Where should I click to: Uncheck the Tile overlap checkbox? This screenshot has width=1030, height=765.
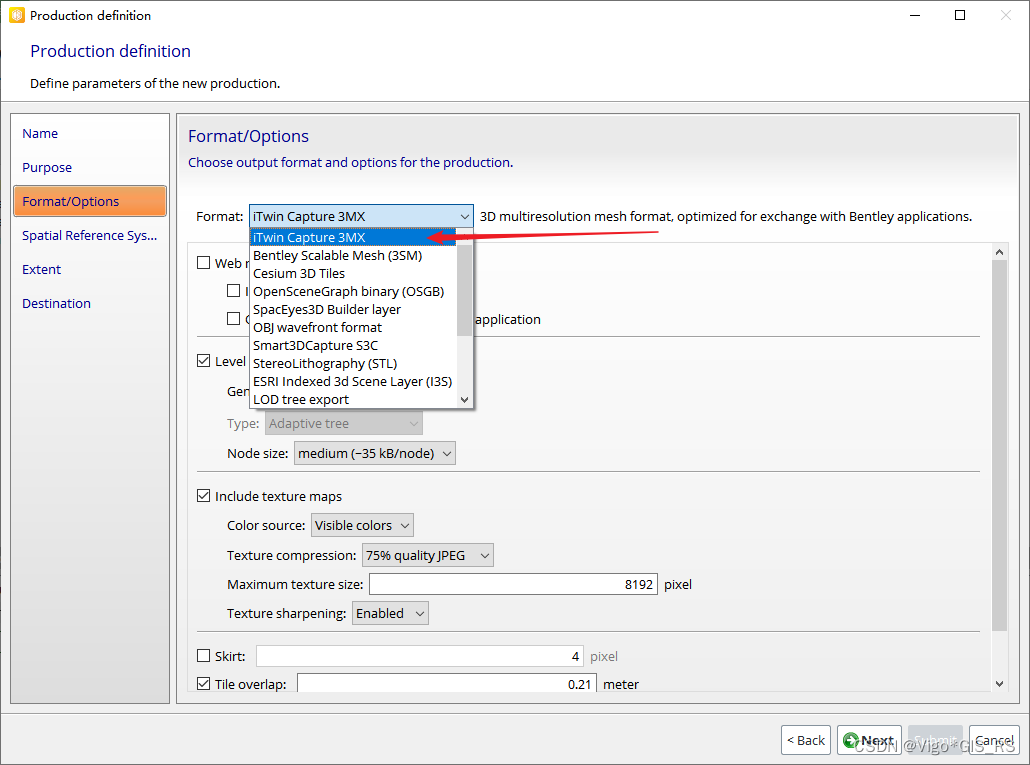[x=204, y=684]
